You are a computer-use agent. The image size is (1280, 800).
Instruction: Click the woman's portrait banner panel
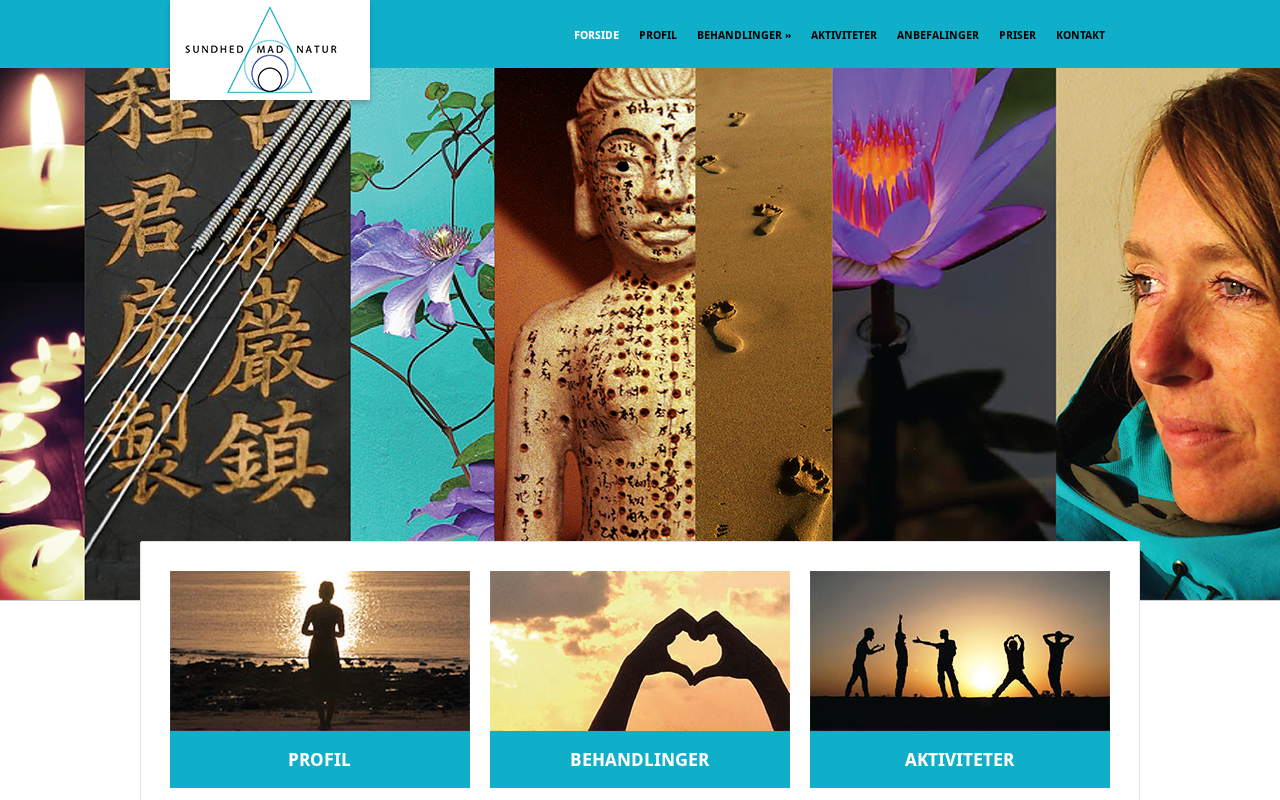click(x=1168, y=334)
